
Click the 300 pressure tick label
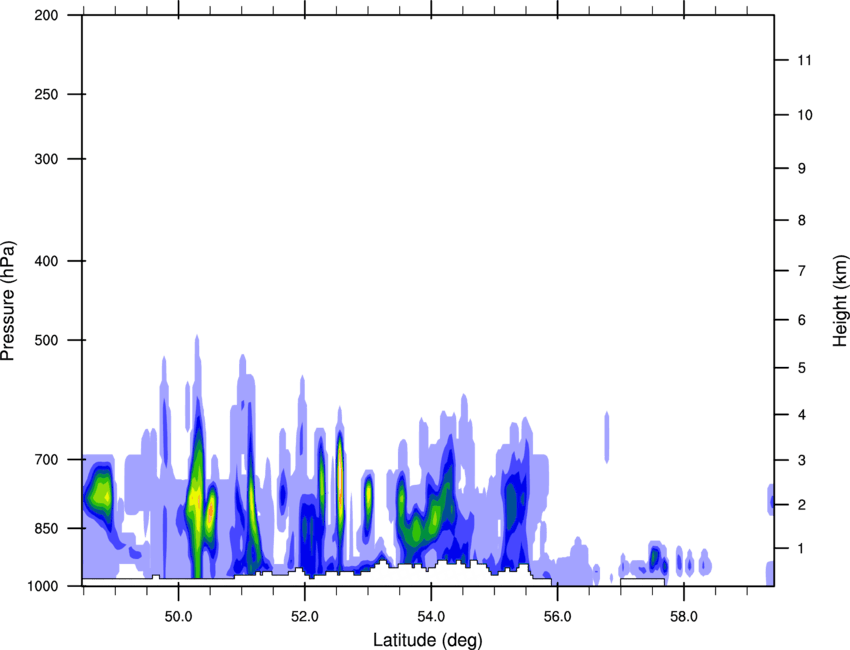click(47, 159)
